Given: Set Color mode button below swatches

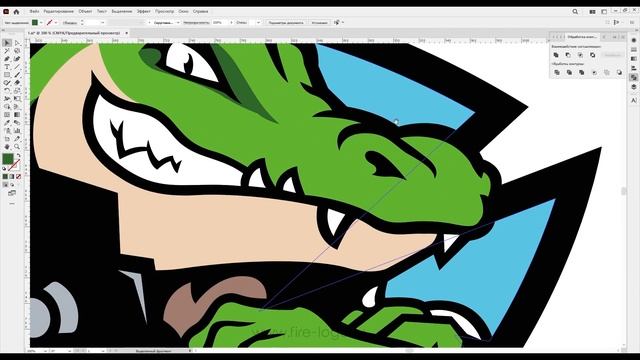Looking at the screenshot, I should 5,177.
